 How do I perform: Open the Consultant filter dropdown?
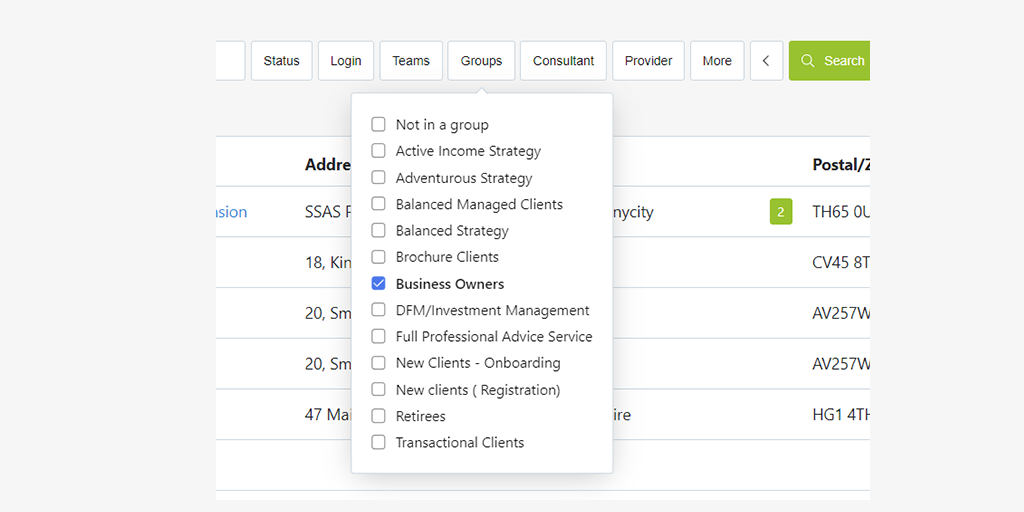(x=563, y=61)
